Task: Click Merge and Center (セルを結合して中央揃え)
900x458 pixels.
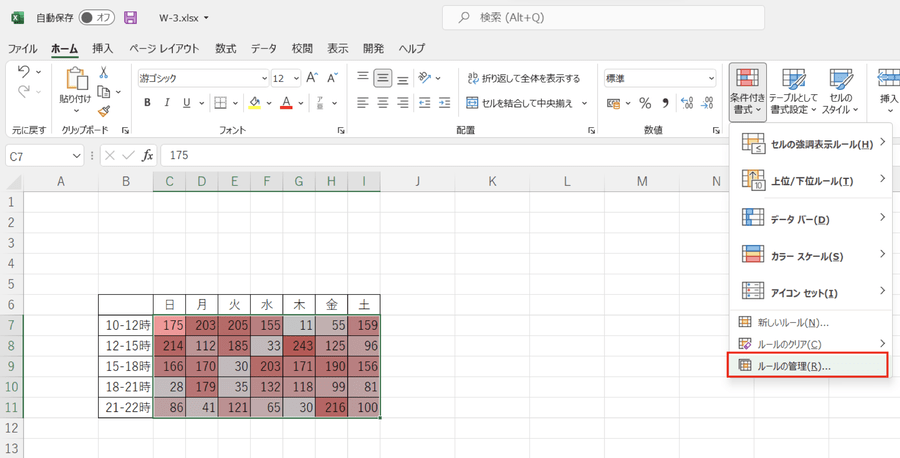Action: (519, 103)
